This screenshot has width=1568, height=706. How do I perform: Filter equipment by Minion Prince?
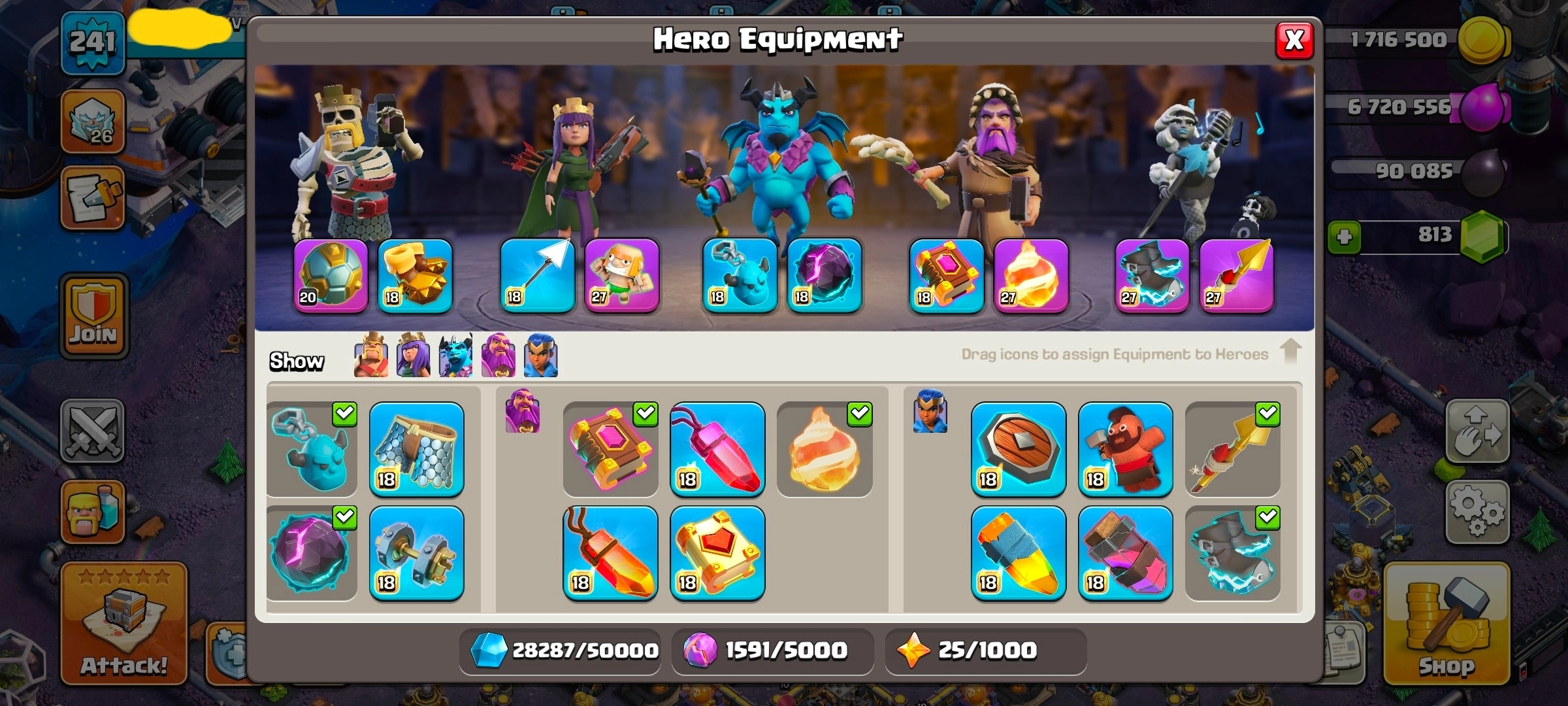(456, 355)
